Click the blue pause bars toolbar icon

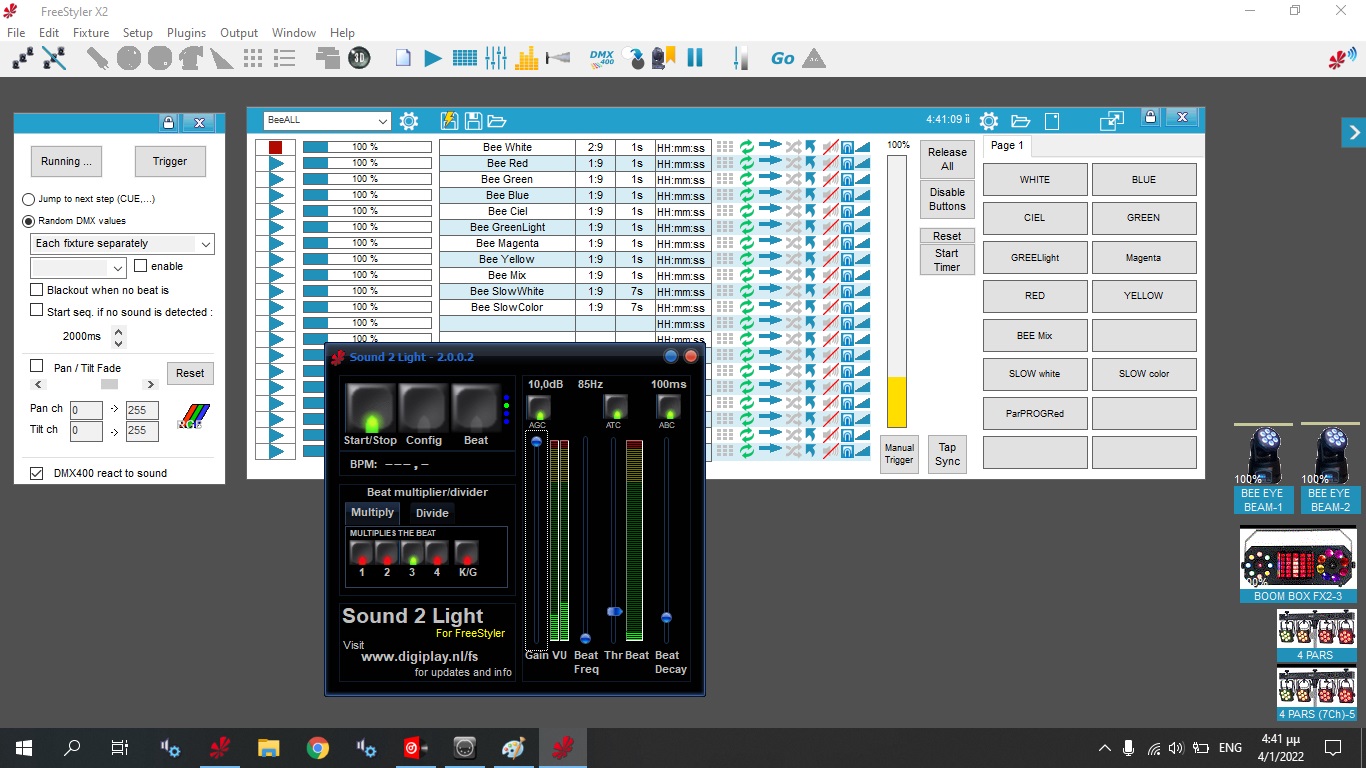pyautogui.click(x=695, y=58)
